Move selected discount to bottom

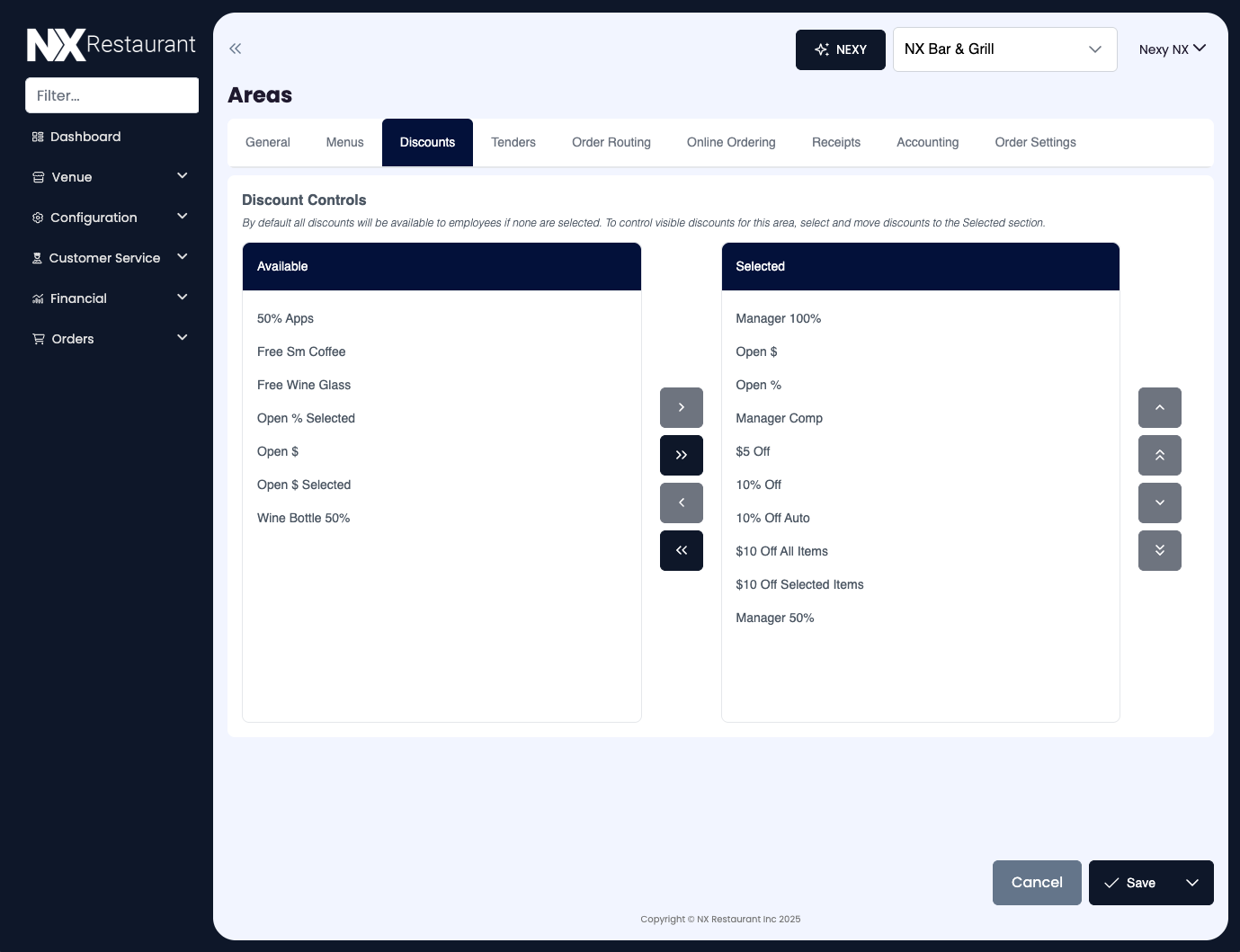tap(1159, 550)
